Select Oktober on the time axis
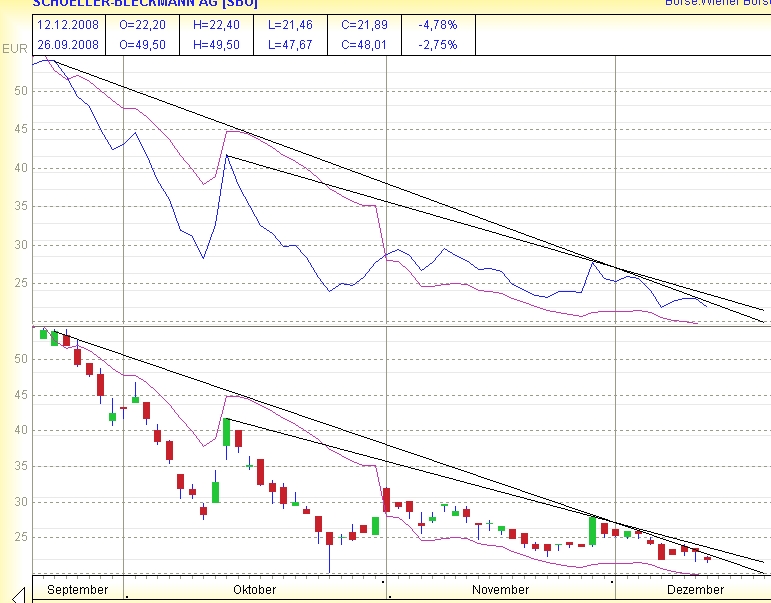The image size is (771, 603). point(254,590)
